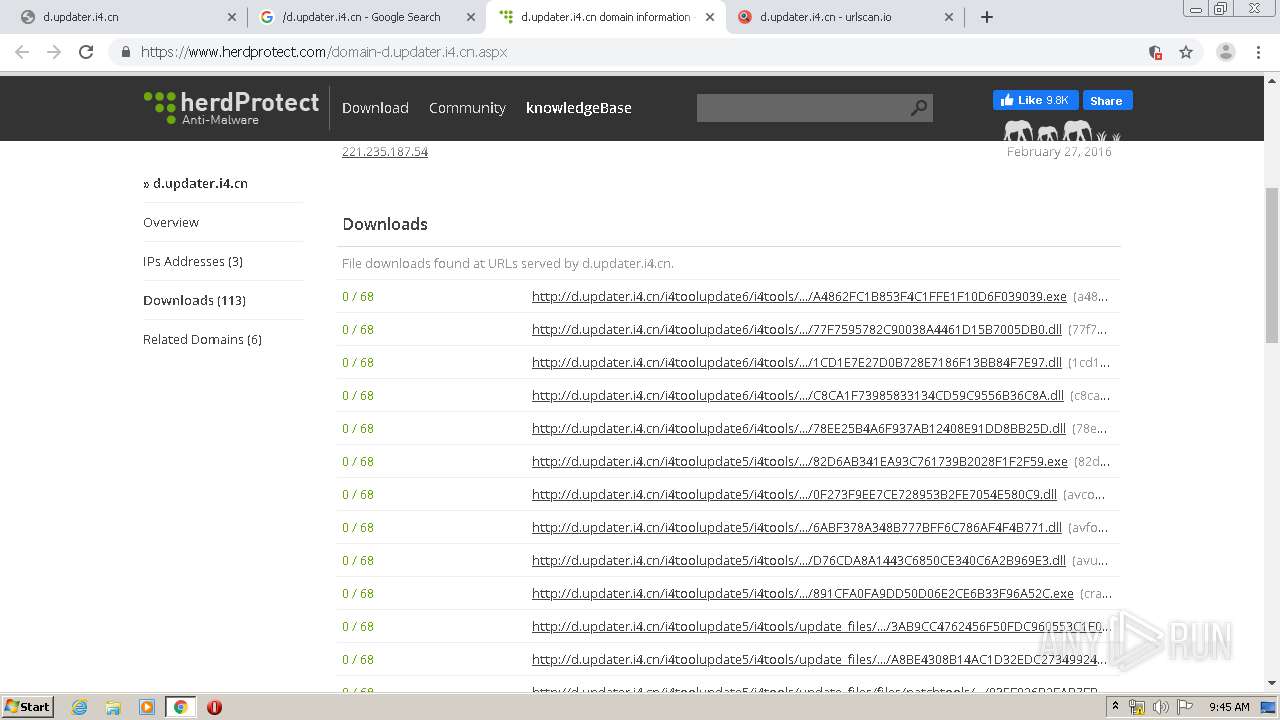The height and width of the screenshot is (720, 1280).
Task: Open a new tab with the plus icon
Action: pos(987,17)
